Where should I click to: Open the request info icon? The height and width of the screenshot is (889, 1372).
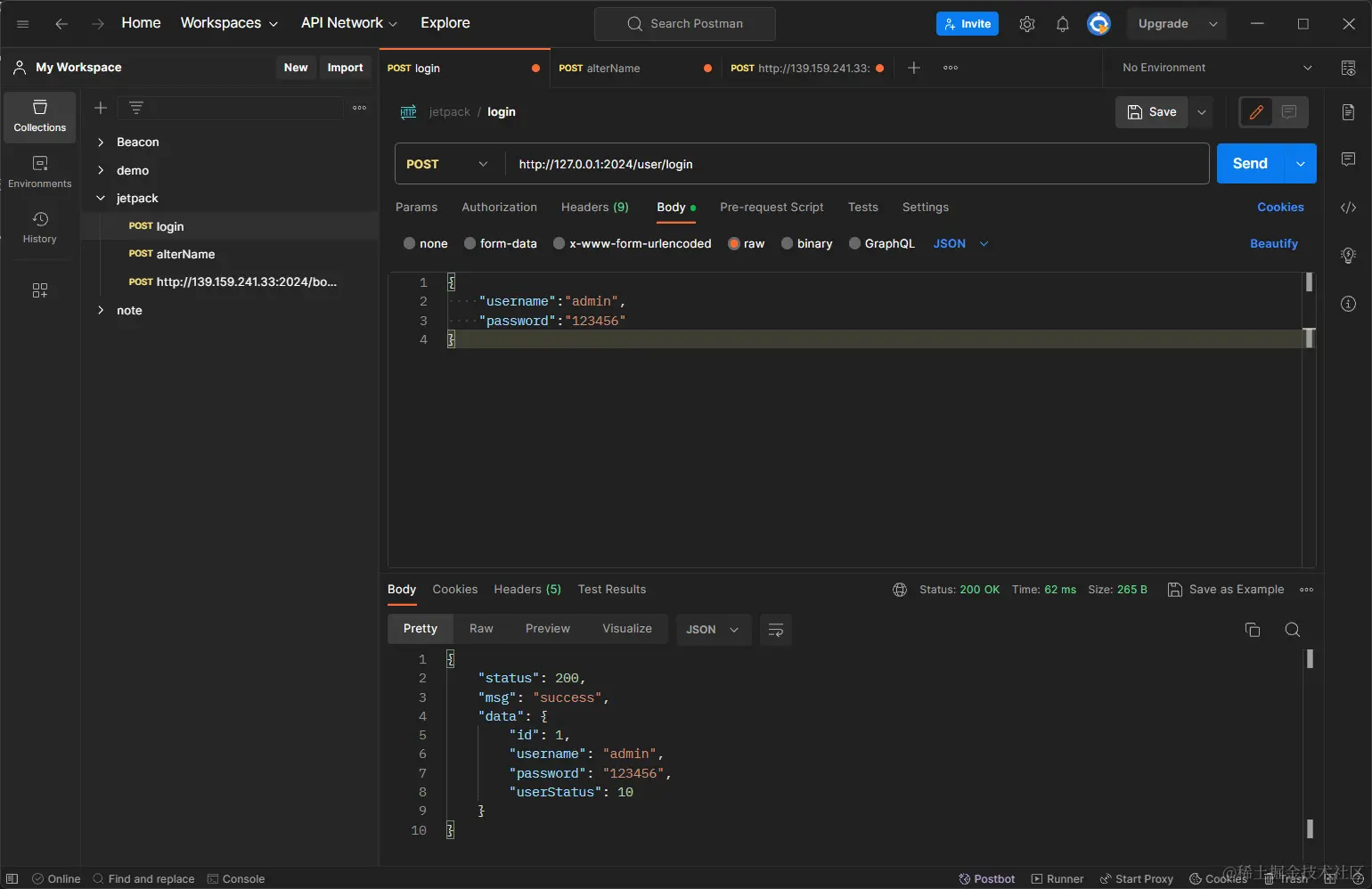(1348, 304)
